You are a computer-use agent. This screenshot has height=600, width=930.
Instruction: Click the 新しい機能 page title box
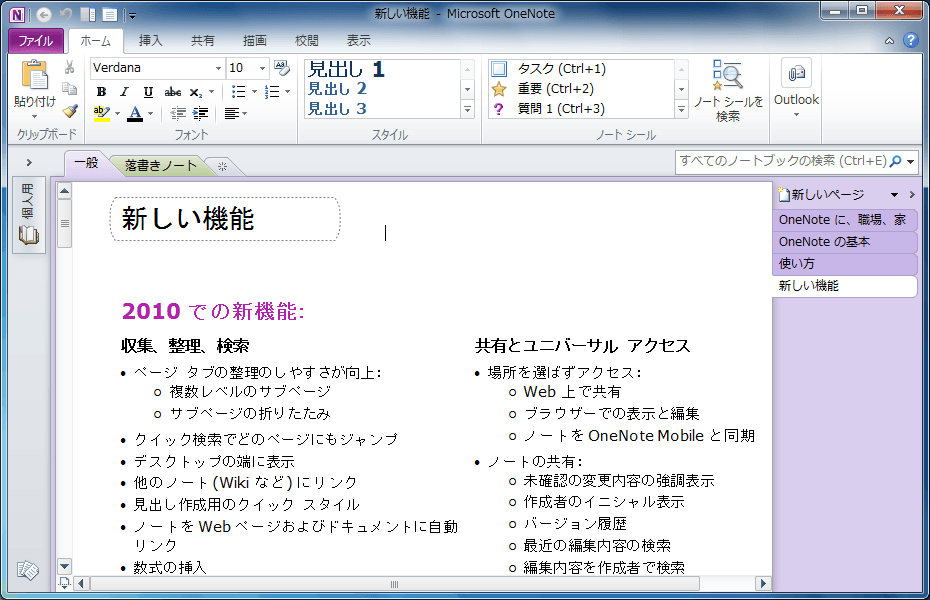tap(225, 219)
